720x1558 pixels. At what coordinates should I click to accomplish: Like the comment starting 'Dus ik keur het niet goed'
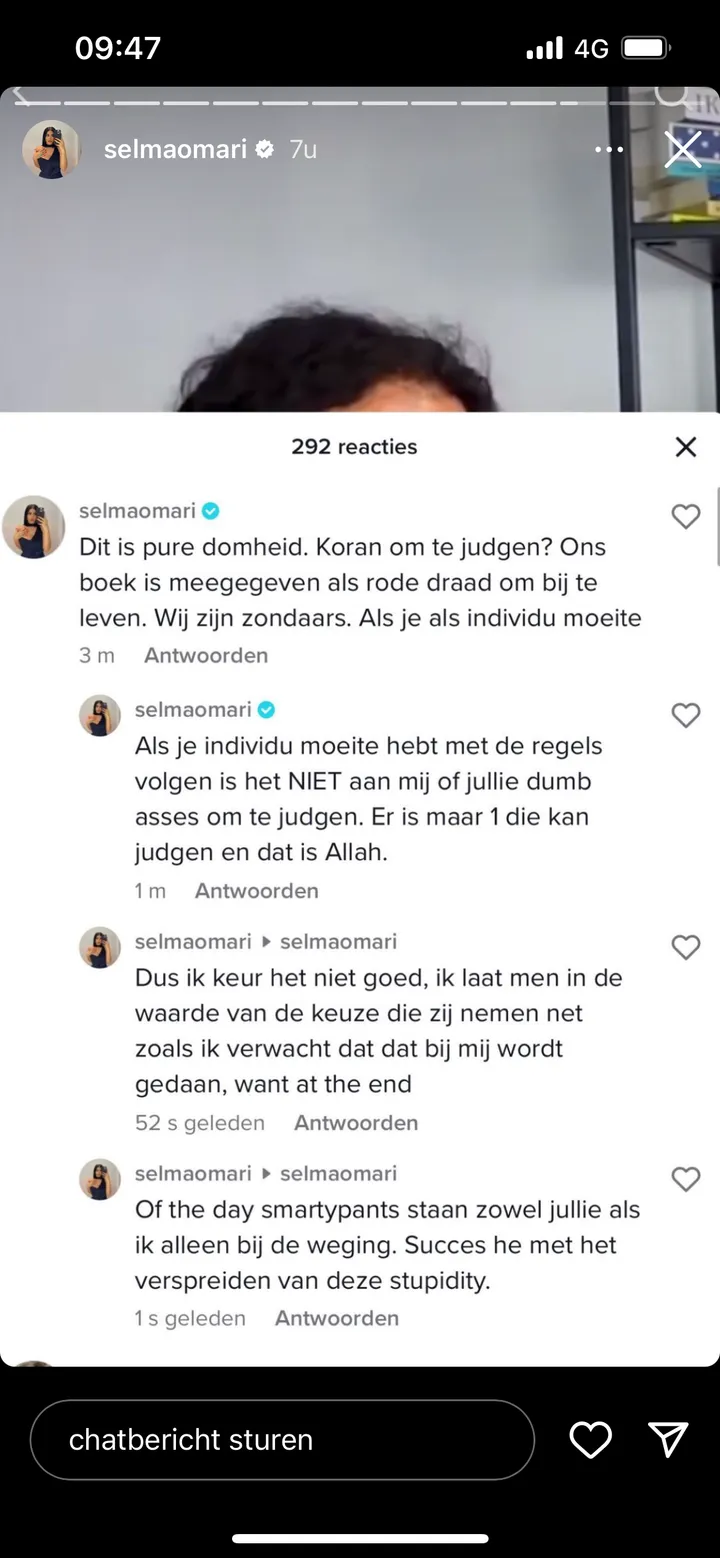(685, 947)
